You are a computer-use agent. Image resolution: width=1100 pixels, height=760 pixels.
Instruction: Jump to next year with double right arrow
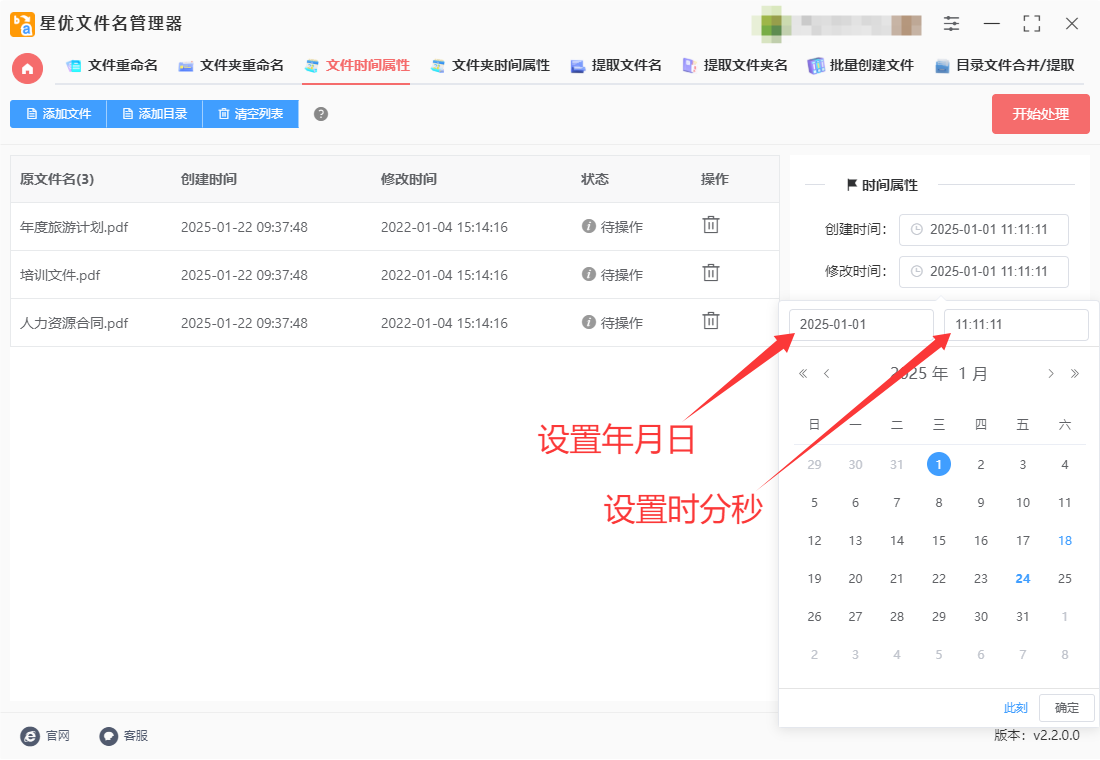[1074, 373]
